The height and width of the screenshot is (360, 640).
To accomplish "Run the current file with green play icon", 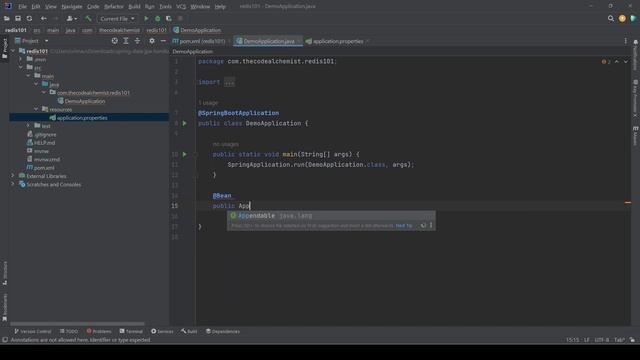I will (x=146, y=18).
